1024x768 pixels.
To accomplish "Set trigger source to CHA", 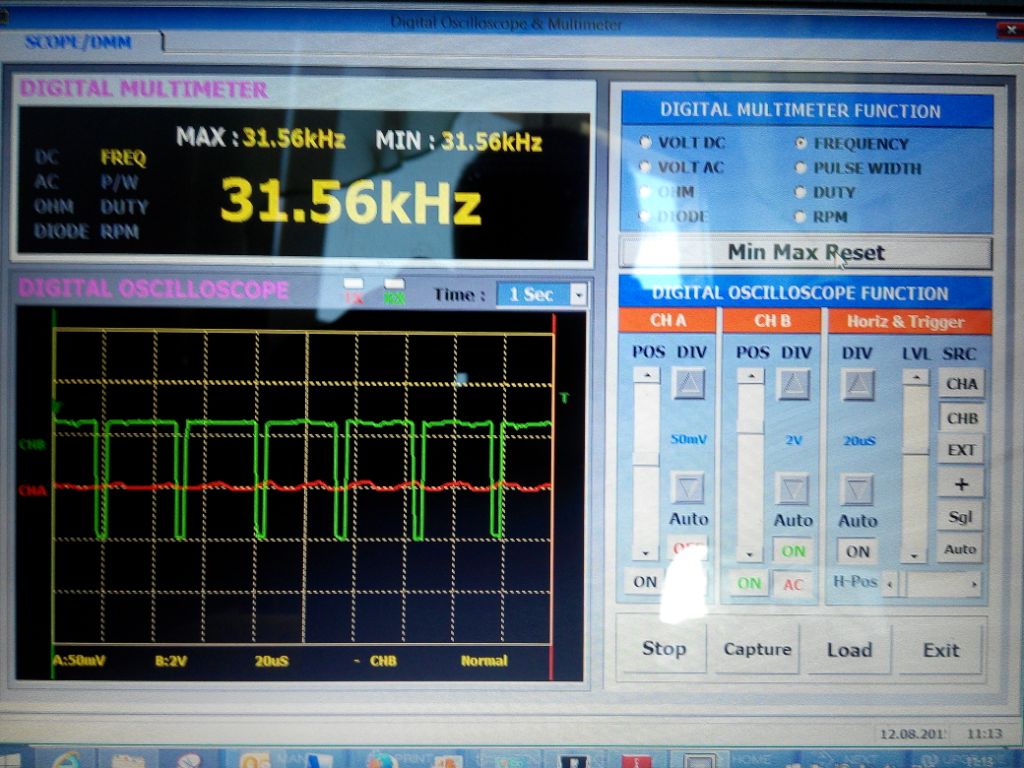I will (961, 383).
